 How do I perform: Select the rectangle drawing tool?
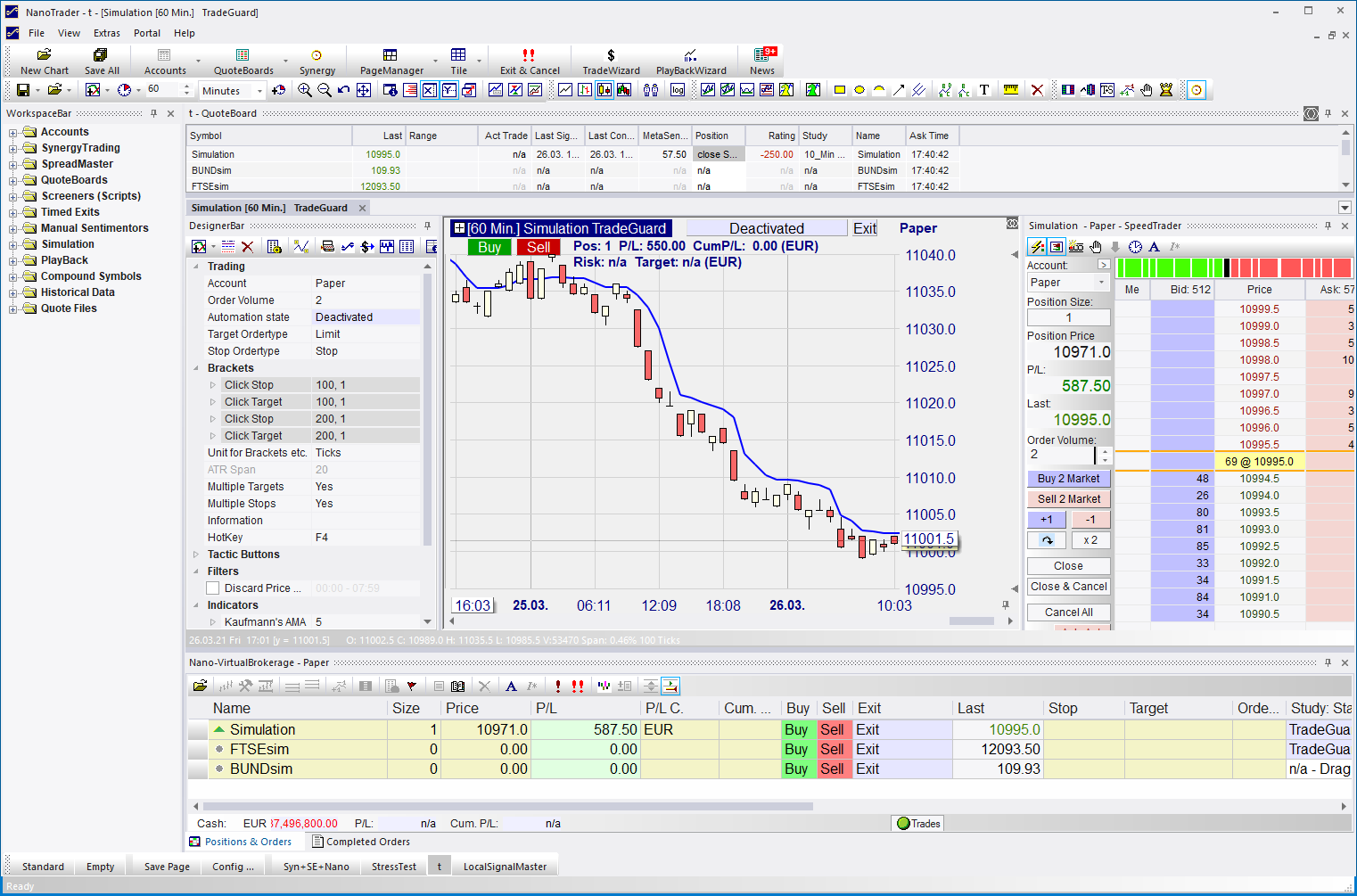pyautogui.click(x=839, y=90)
